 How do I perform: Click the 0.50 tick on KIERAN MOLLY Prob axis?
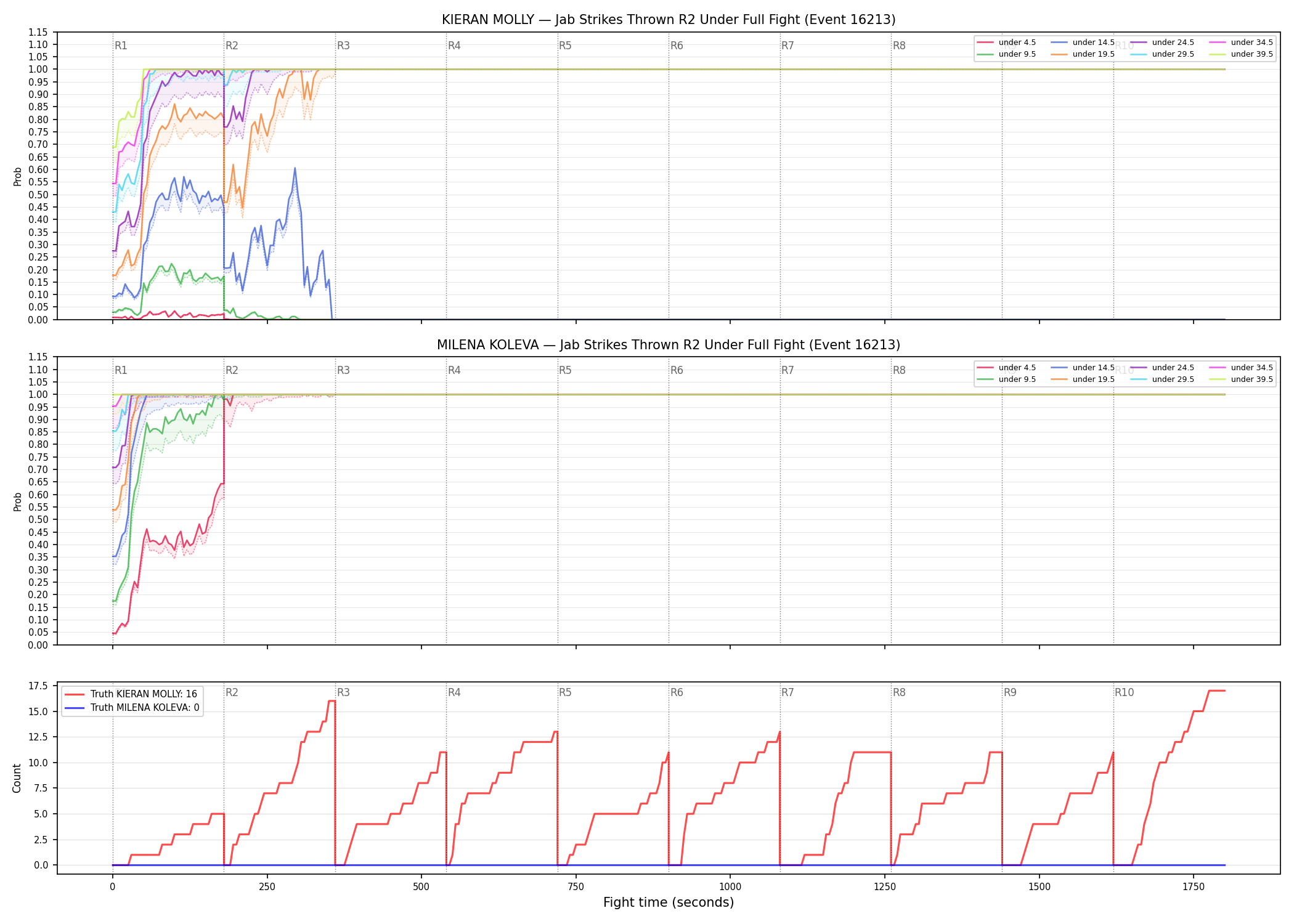click(38, 195)
